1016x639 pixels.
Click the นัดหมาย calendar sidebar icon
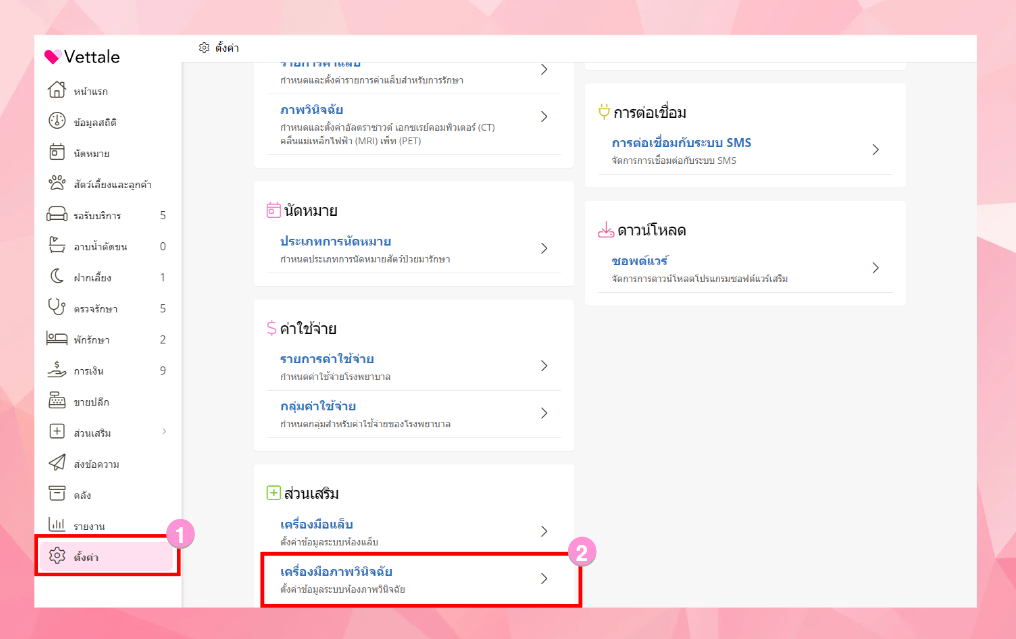57,152
